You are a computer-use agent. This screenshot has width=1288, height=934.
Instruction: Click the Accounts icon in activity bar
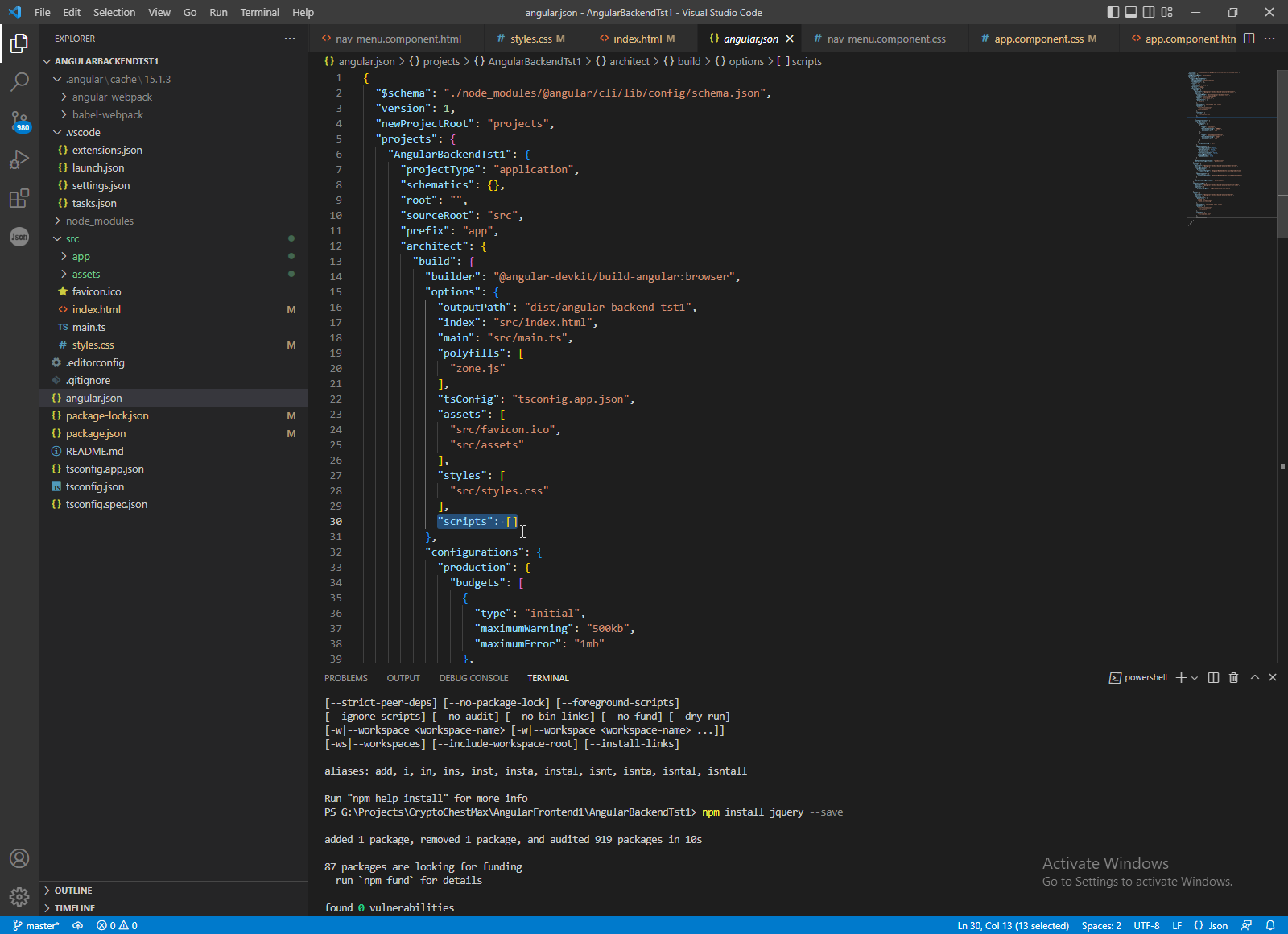point(19,858)
